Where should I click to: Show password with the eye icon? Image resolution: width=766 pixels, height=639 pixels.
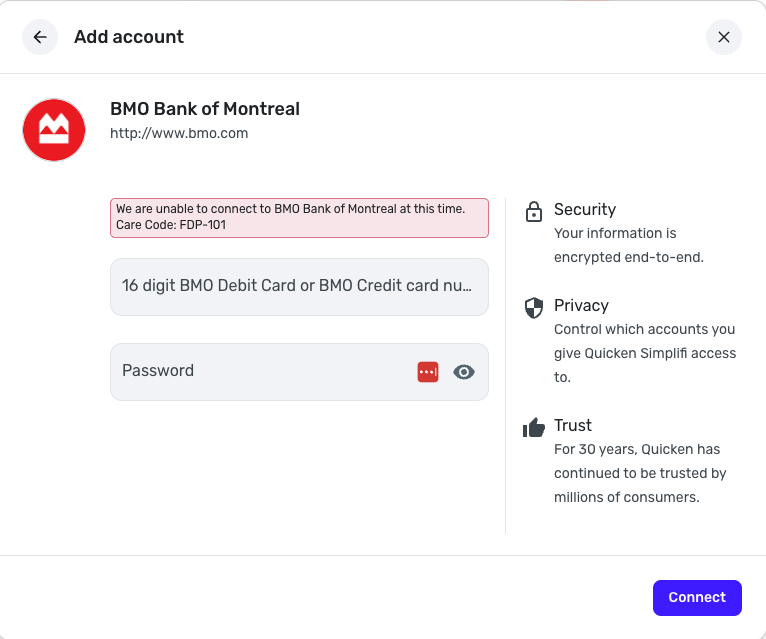(x=463, y=372)
